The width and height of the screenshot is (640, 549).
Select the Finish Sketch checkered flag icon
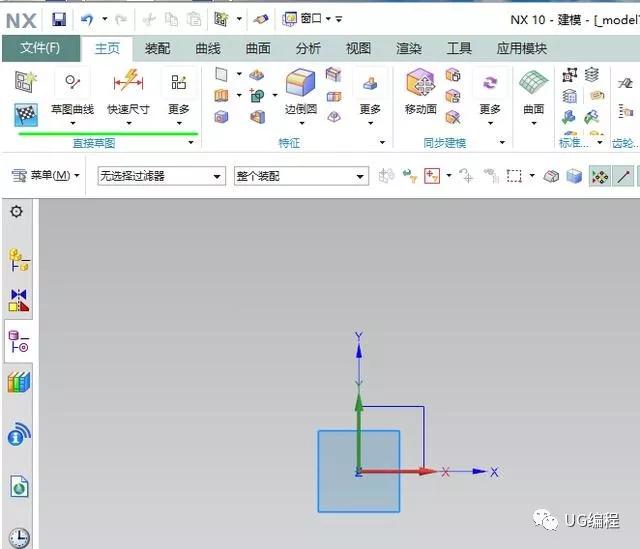pyautogui.click(x=26, y=114)
